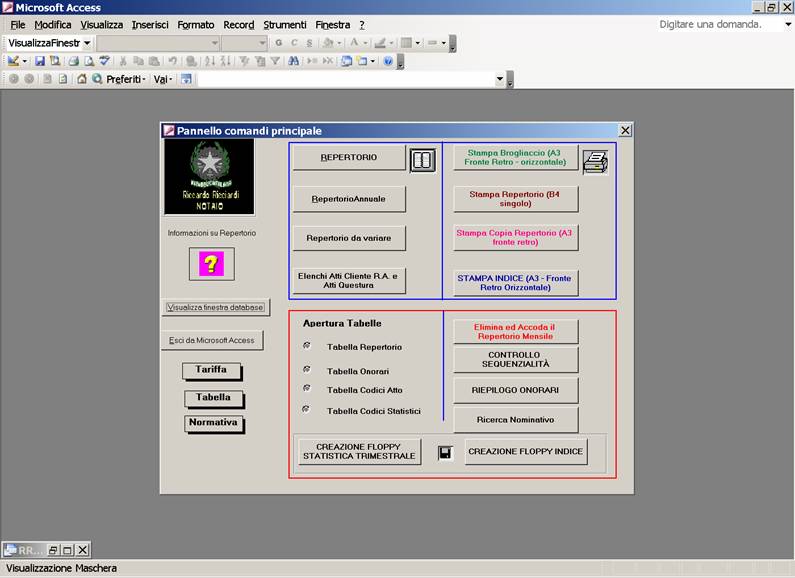This screenshot has height=578, width=795.
Task: Click the CONTROLLO SEQUENZIALITÀ button
Action: [x=515, y=359]
